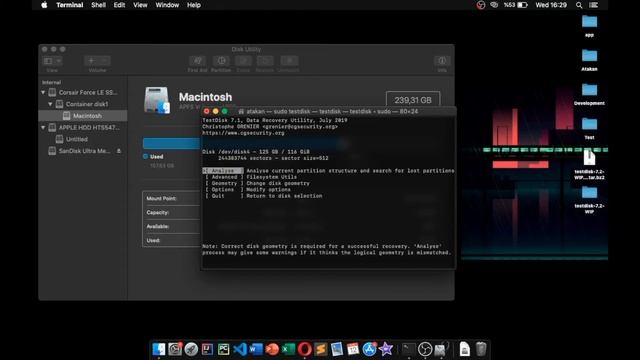The width and height of the screenshot is (640, 360).
Task: Open Visual Studio Code from the Dock
Action: [x=240, y=349]
